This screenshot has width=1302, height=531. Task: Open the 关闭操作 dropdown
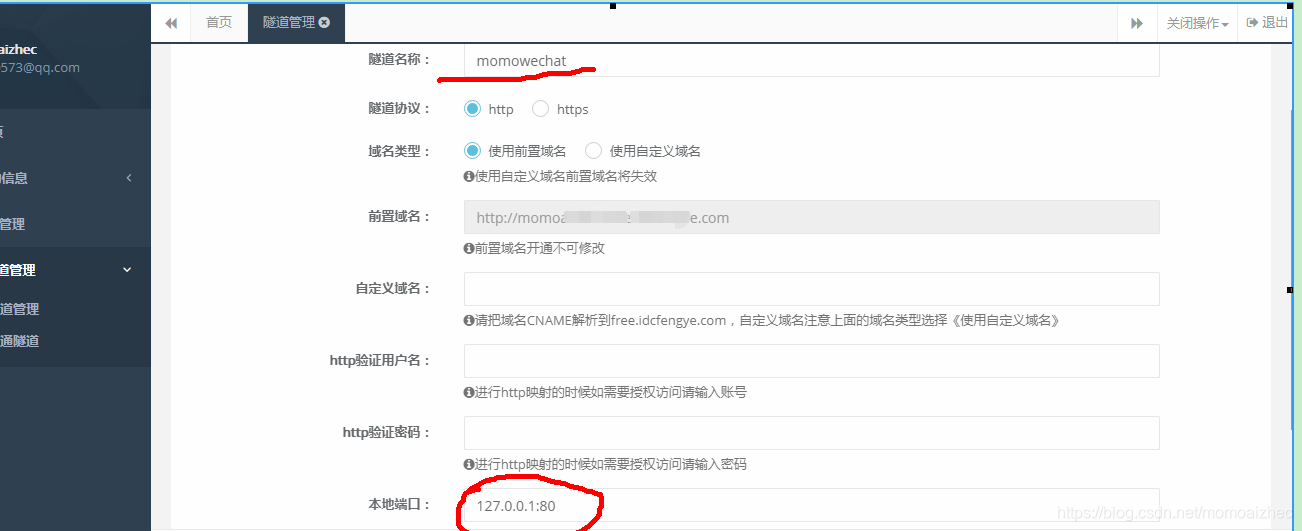[x=1197, y=23]
